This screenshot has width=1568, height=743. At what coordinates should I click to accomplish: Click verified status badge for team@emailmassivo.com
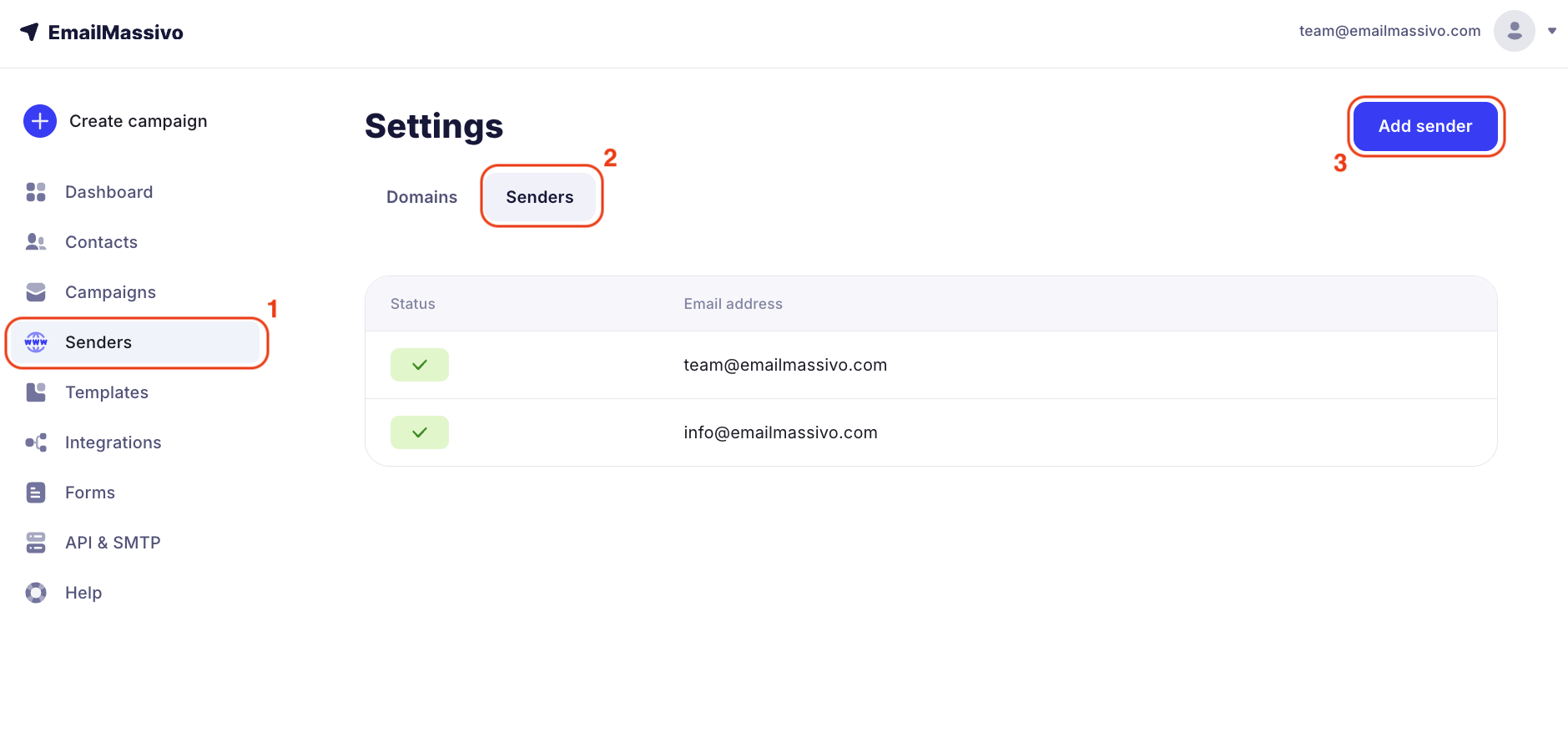coord(420,365)
